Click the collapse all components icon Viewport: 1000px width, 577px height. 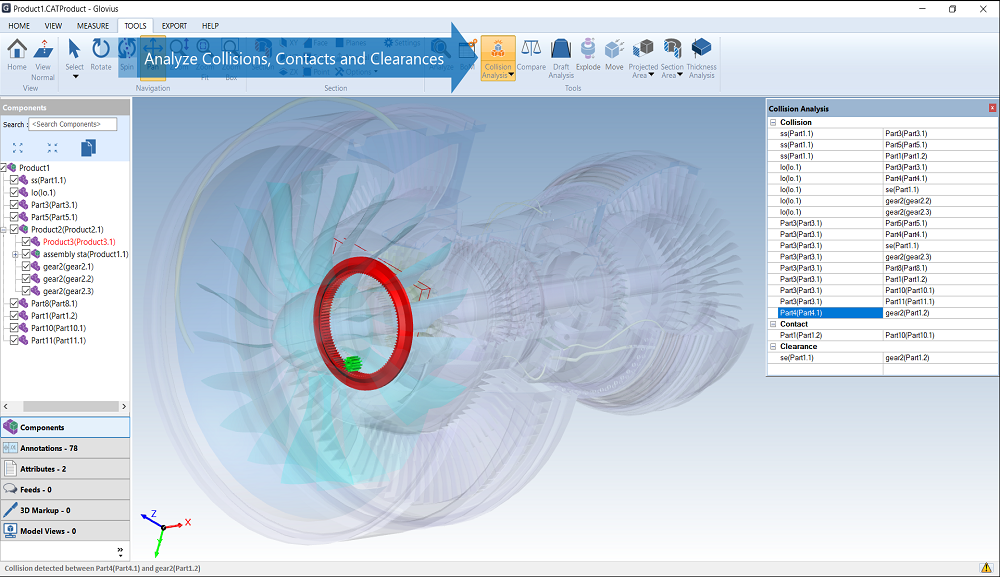pyautogui.click(x=52, y=148)
